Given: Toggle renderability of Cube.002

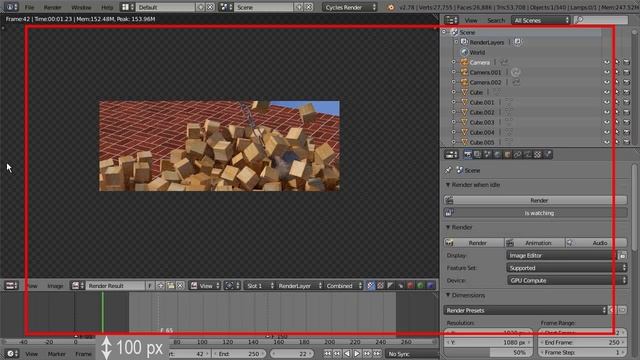Looking at the screenshot, I should click(x=627, y=112).
